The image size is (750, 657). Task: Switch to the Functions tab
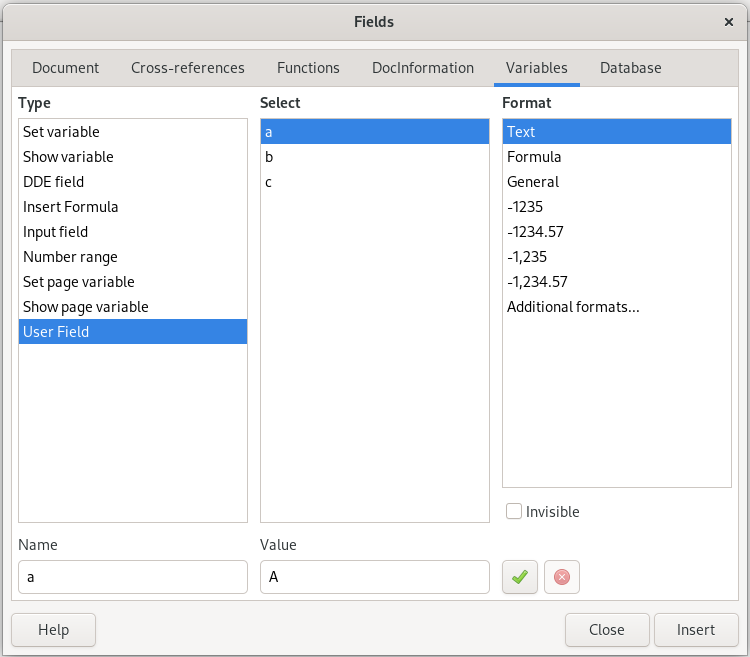(x=308, y=68)
